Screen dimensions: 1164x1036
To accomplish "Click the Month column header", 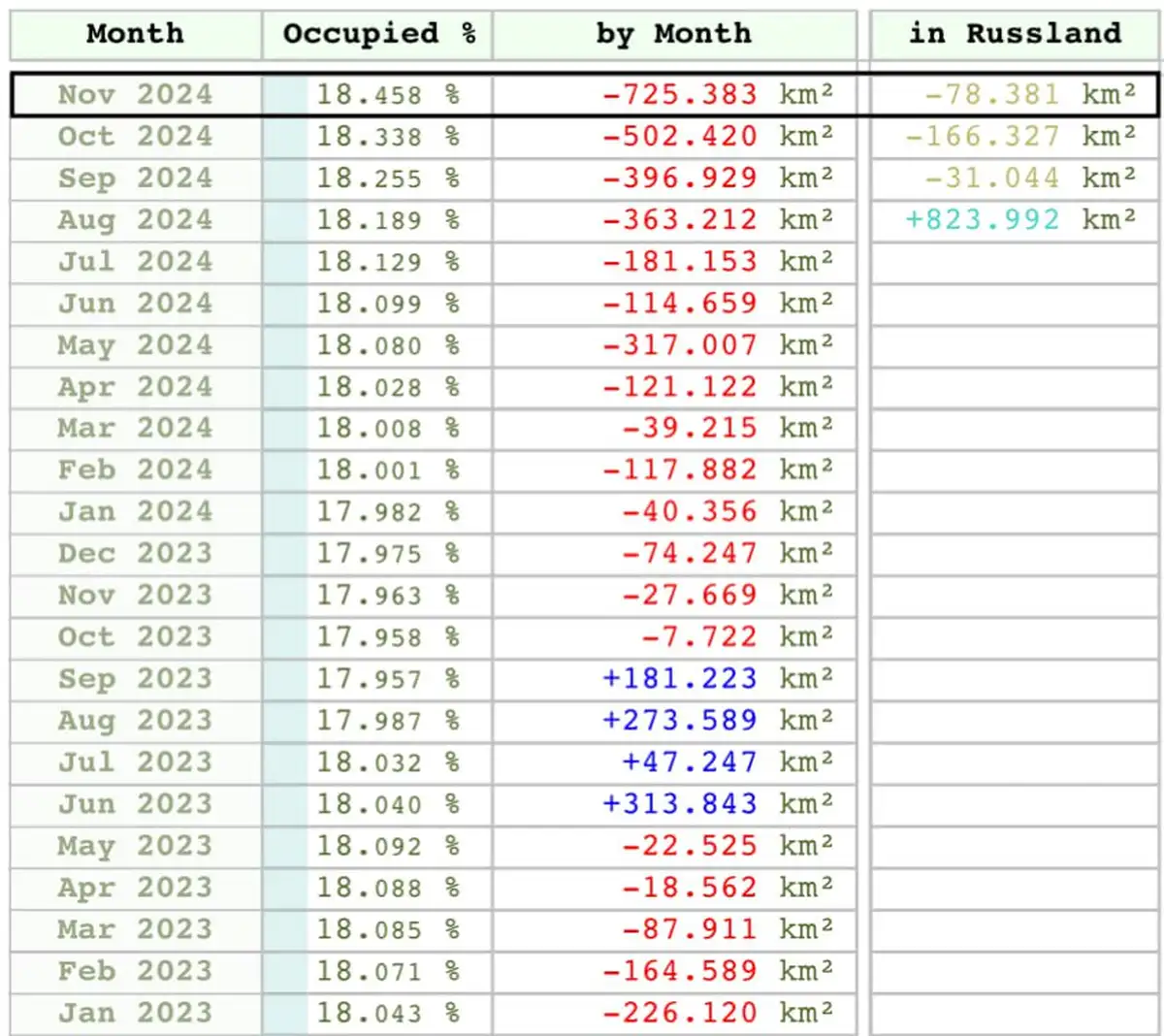I will (x=135, y=34).
